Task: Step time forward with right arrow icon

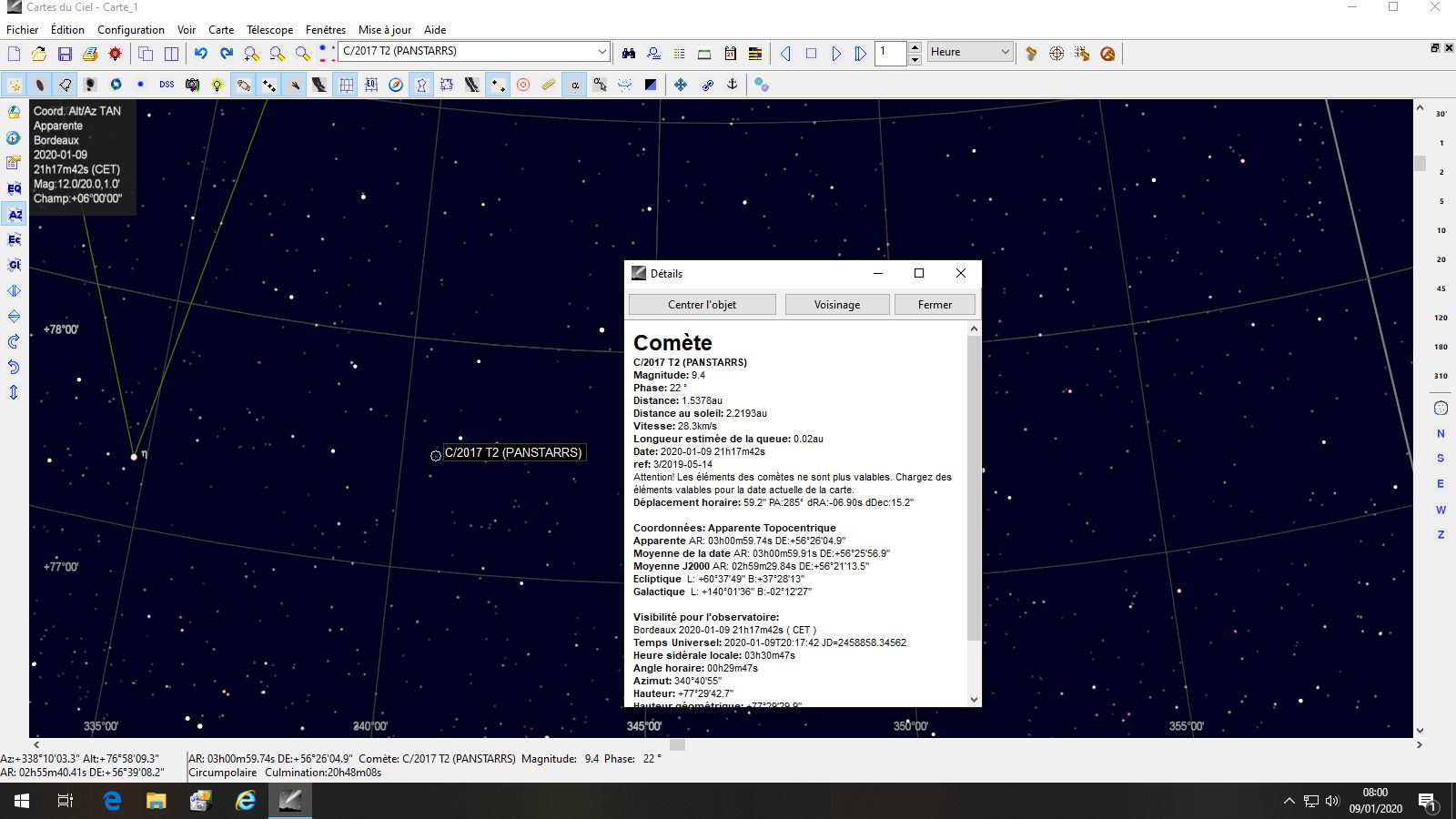Action: [836, 54]
